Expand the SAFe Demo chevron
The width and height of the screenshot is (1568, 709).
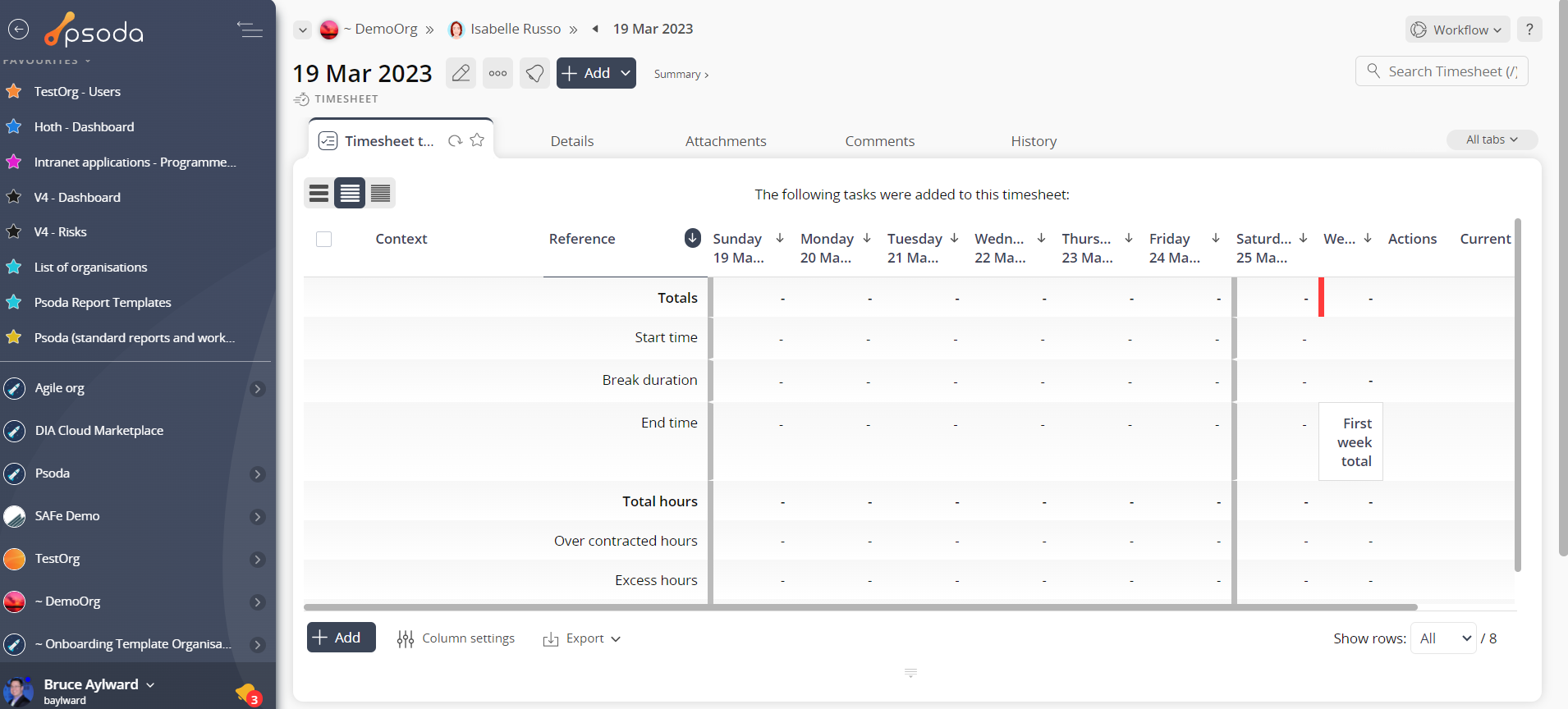tap(258, 517)
